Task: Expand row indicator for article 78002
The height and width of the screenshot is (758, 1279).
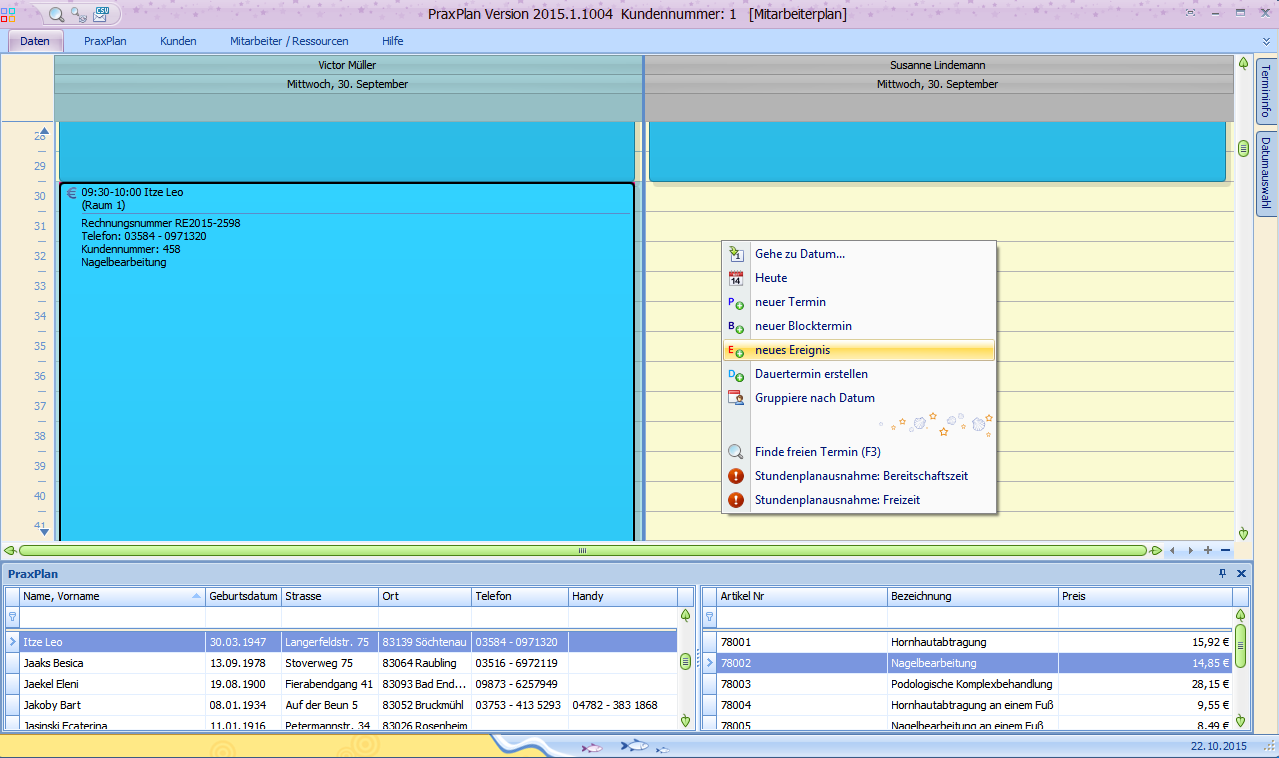Action: 710,663
